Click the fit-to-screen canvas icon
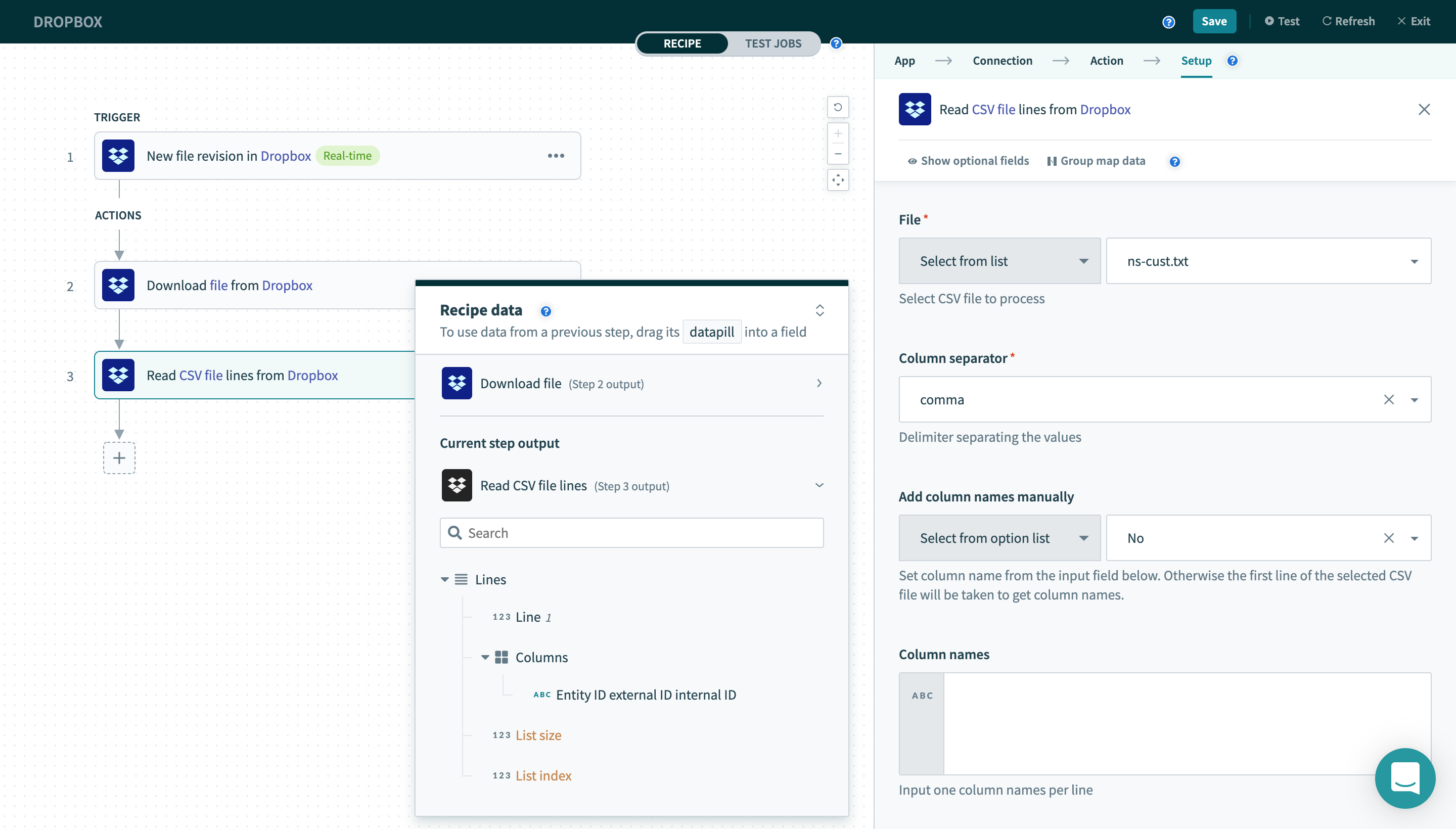Viewport: 1456px width, 829px height. tap(838, 180)
